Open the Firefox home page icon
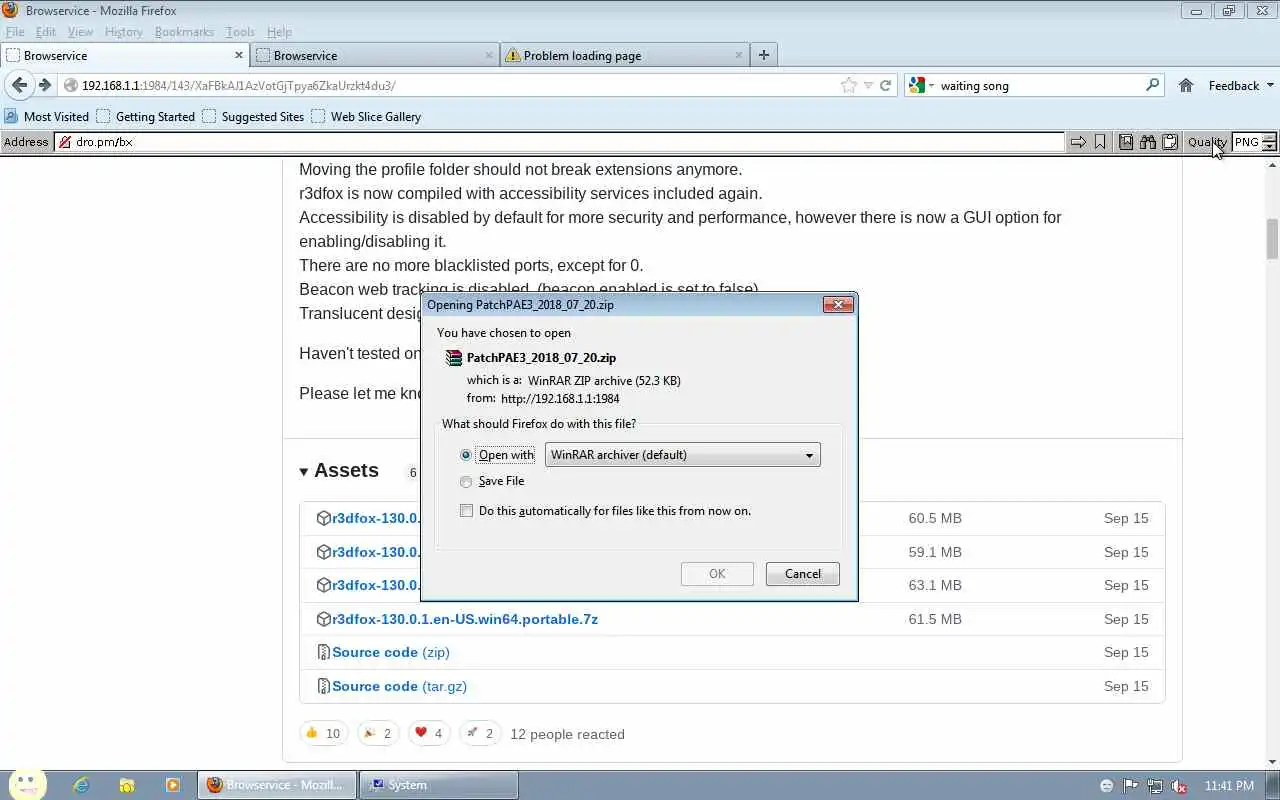Image resolution: width=1280 pixels, height=800 pixels. coord(1186,86)
